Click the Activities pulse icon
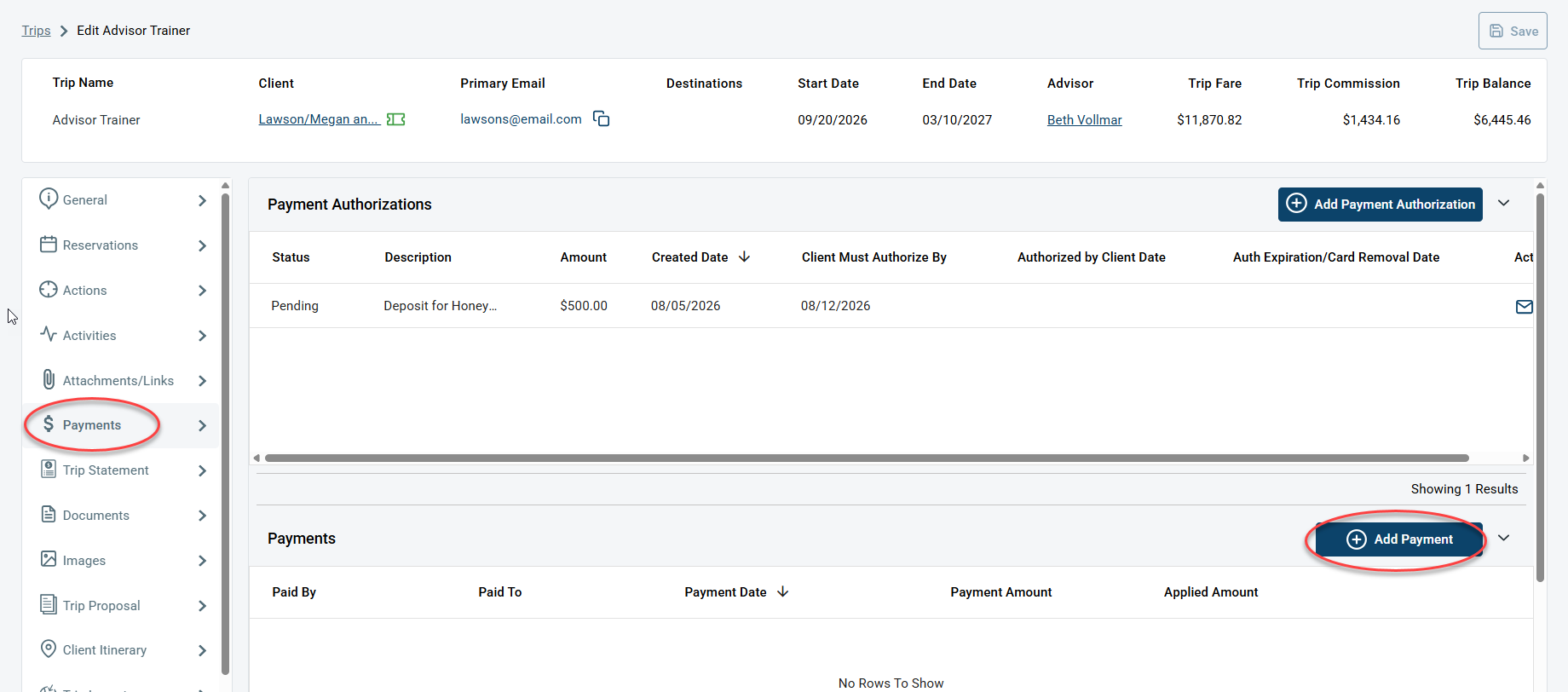The width and height of the screenshot is (1568, 692). pyautogui.click(x=49, y=334)
